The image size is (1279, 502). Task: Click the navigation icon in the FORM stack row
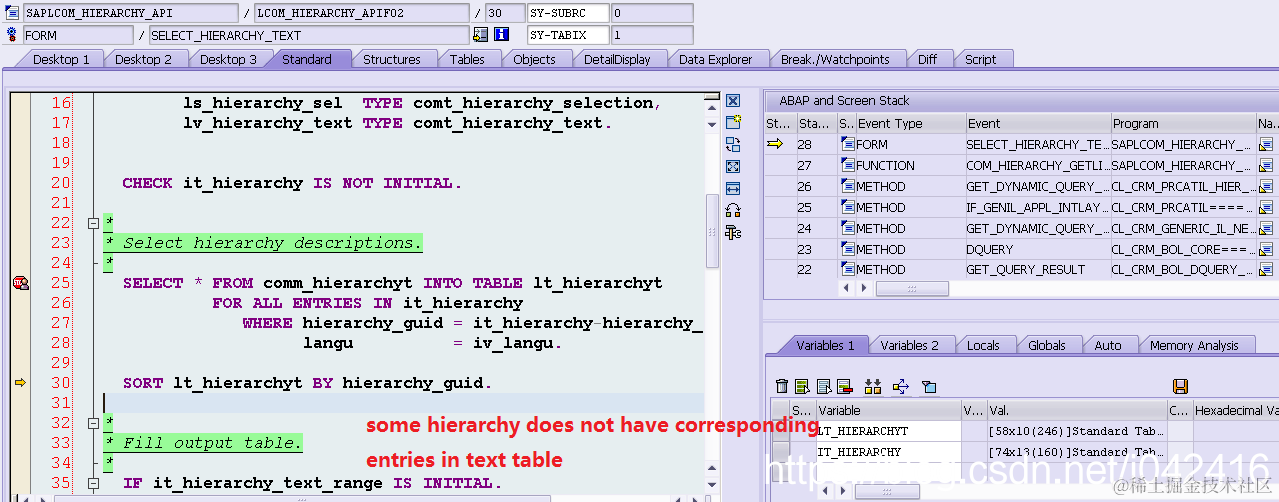pos(1268,145)
